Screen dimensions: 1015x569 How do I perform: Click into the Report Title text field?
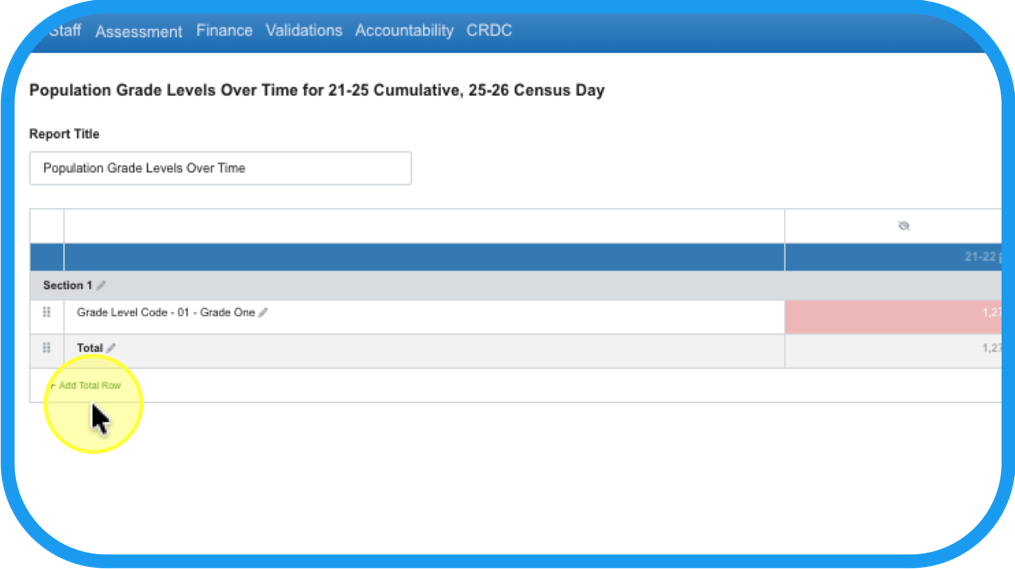click(x=220, y=168)
